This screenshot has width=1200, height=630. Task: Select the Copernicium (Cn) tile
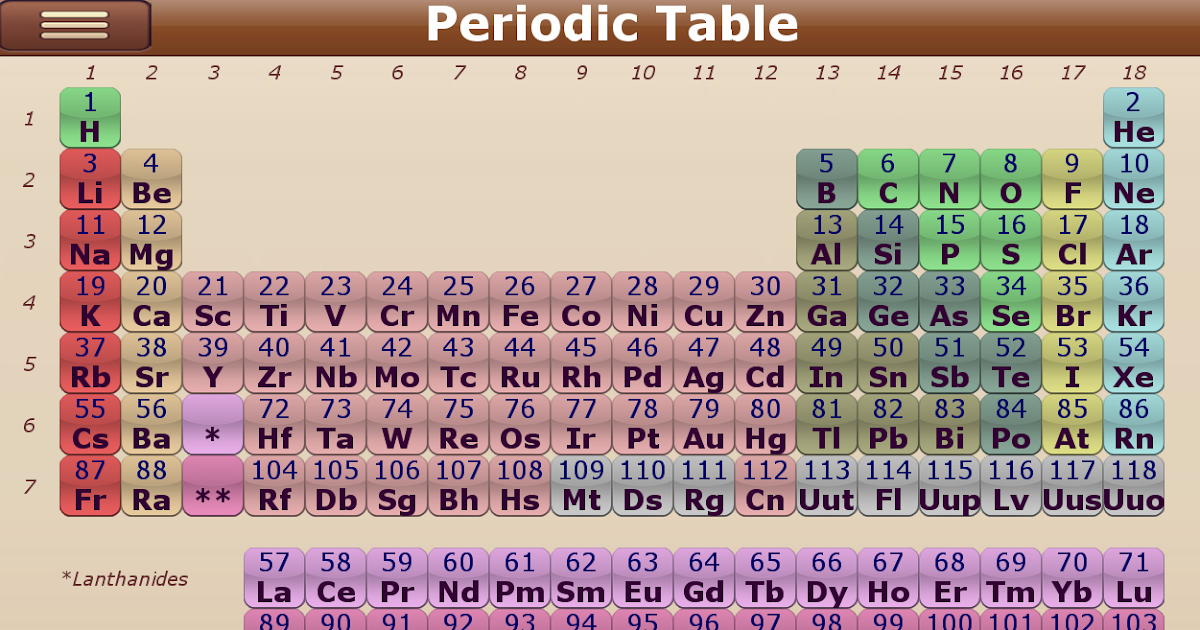[765, 486]
